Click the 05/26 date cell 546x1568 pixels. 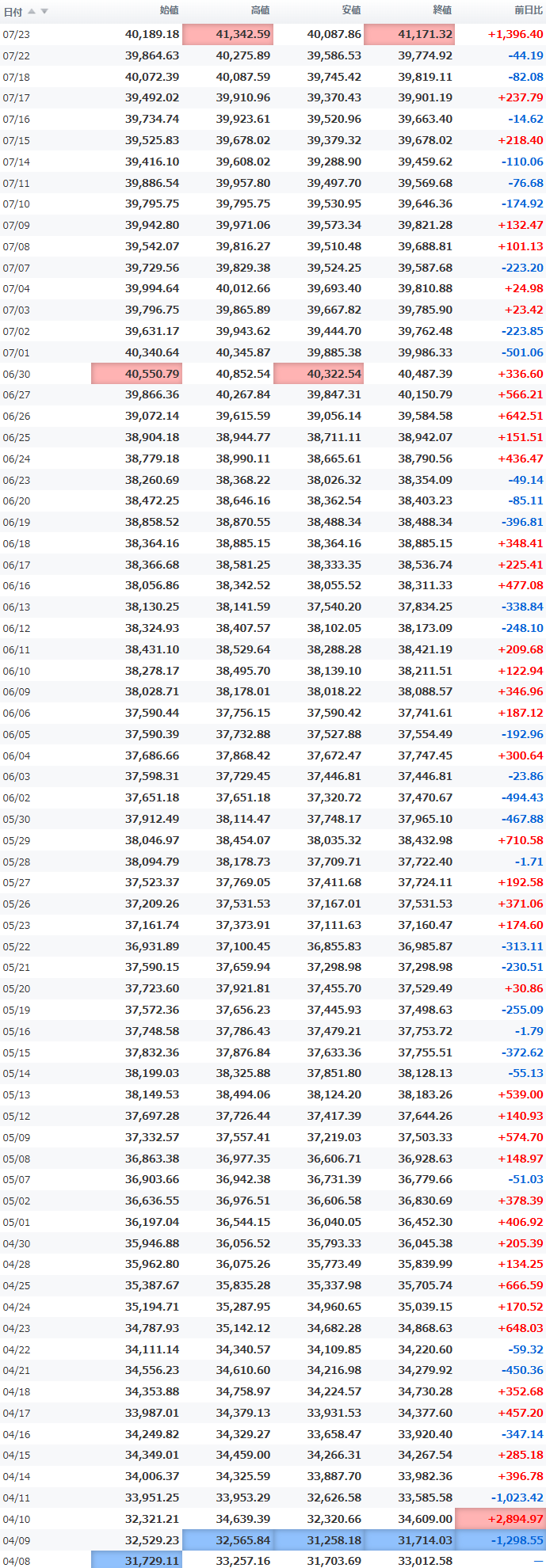coord(17,904)
